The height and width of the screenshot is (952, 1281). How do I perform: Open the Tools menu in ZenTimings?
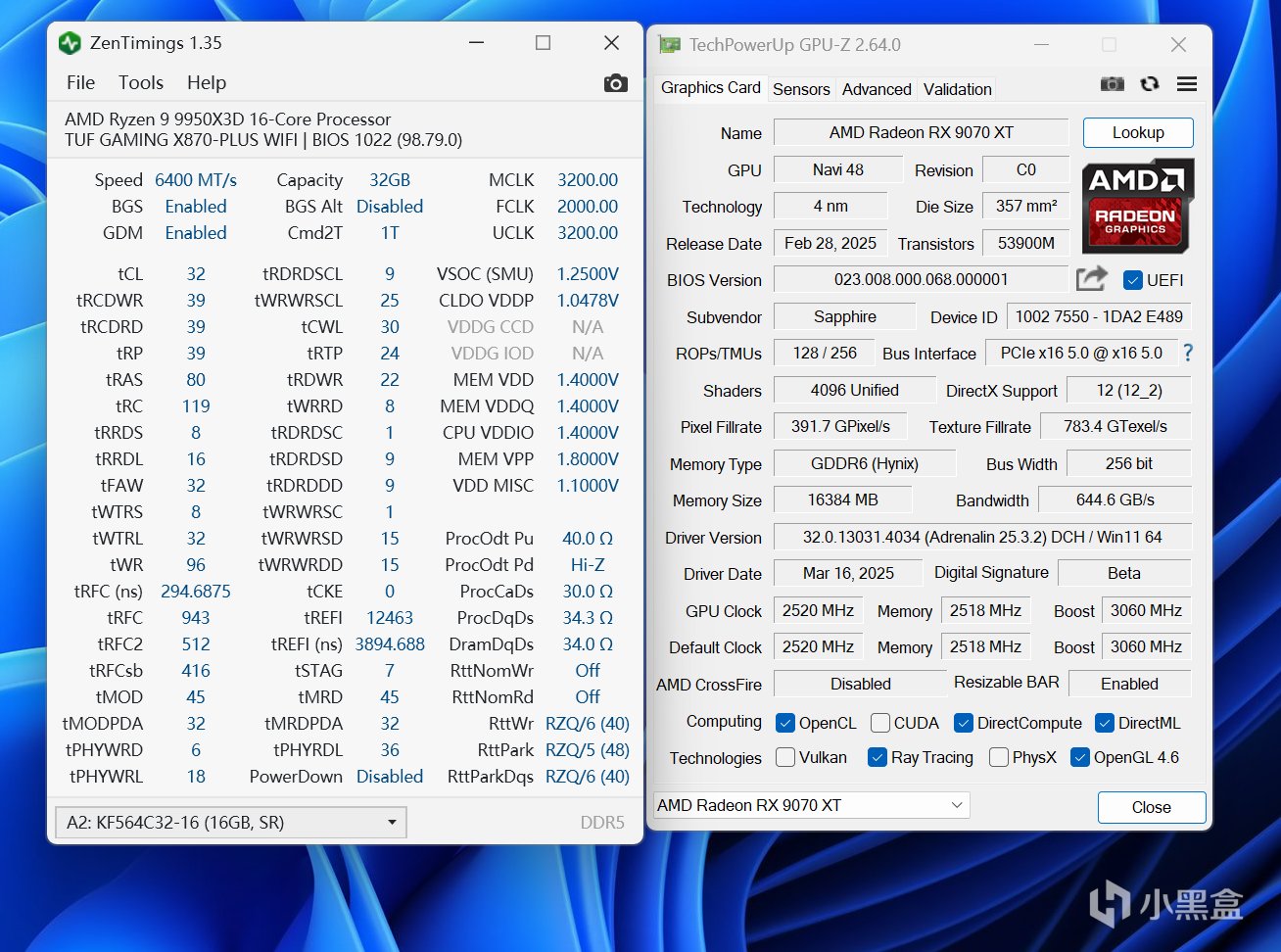tap(141, 83)
